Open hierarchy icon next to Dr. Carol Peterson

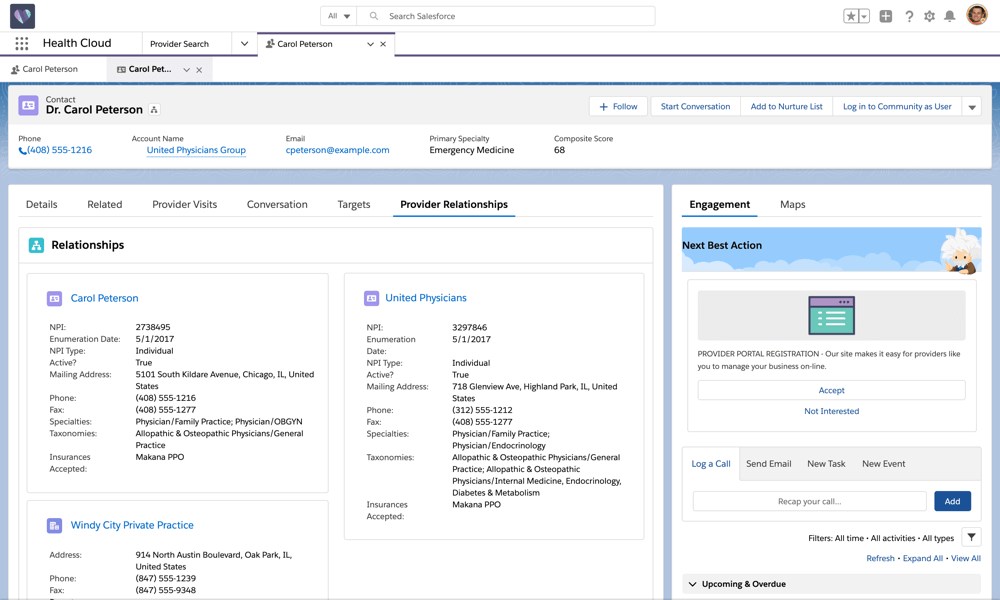154,110
